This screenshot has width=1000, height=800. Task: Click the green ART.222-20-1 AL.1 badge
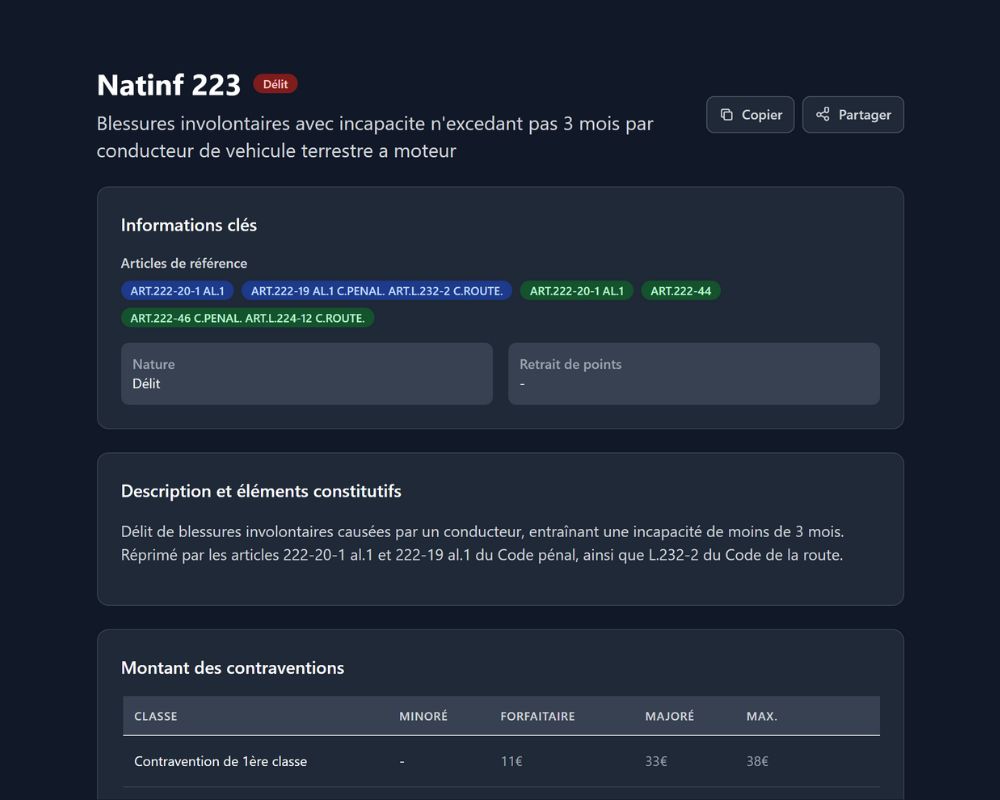(577, 291)
